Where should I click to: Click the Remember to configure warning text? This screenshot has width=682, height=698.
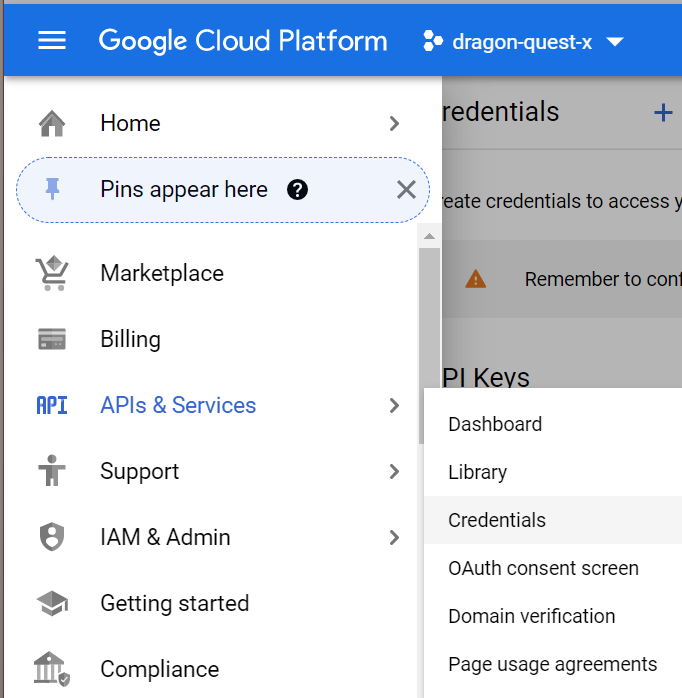[603, 279]
